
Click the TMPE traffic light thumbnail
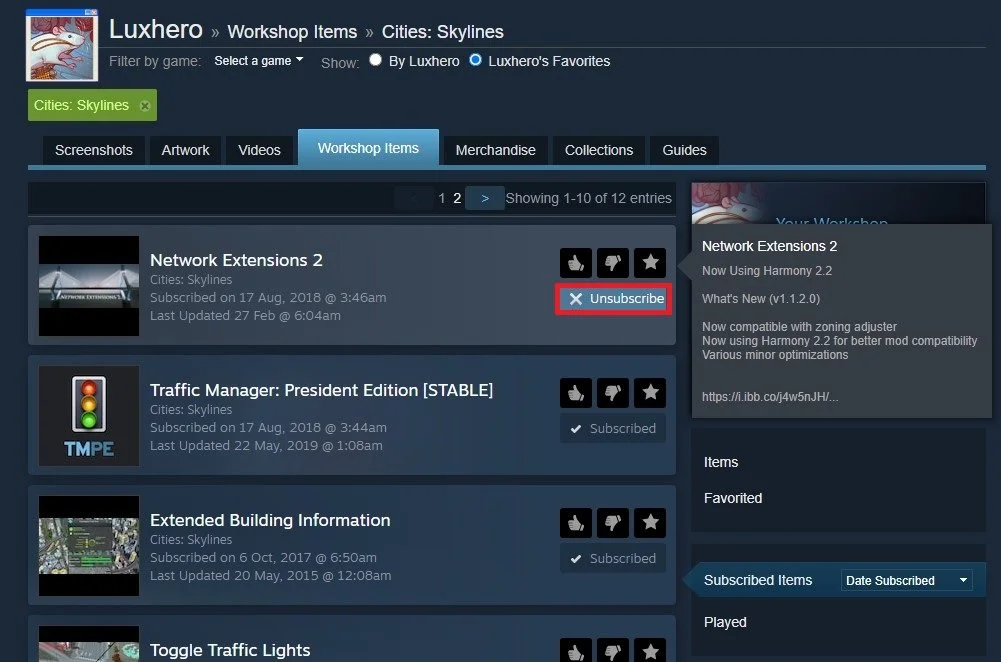click(89, 416)
